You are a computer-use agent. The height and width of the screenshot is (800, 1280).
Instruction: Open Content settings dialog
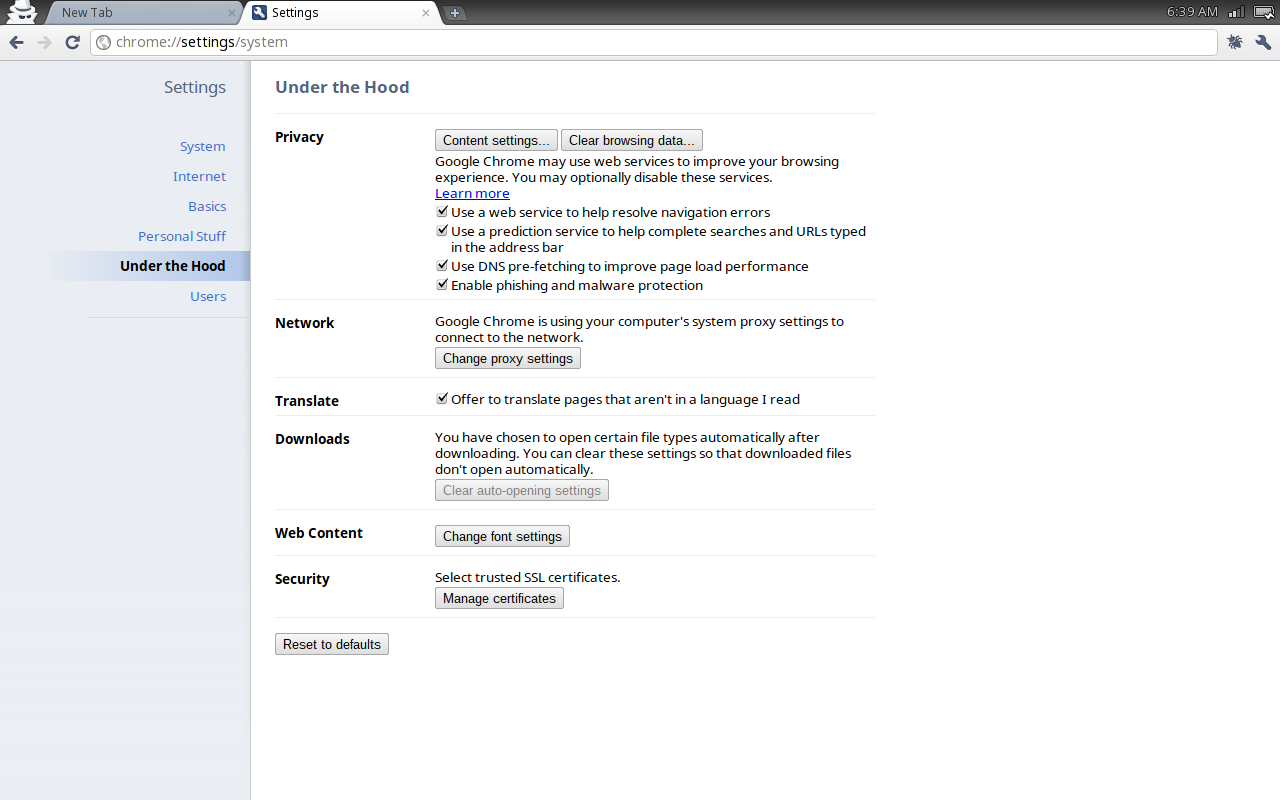click(496, 140)
